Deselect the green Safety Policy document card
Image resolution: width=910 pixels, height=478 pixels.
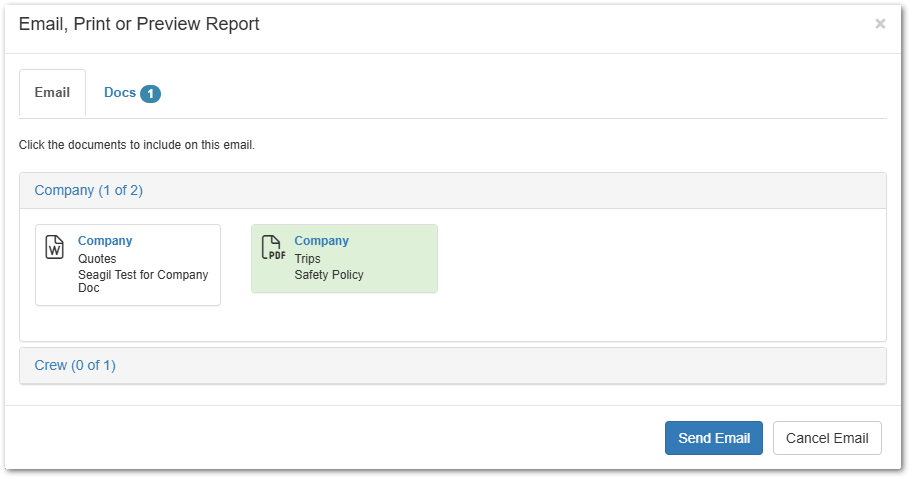point(344,259)
